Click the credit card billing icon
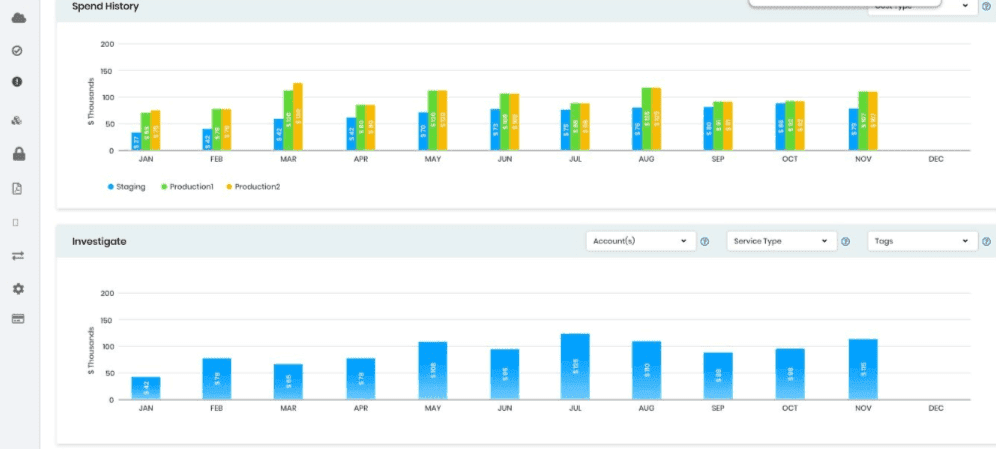996x449 pixels. (x=17, y=319)
